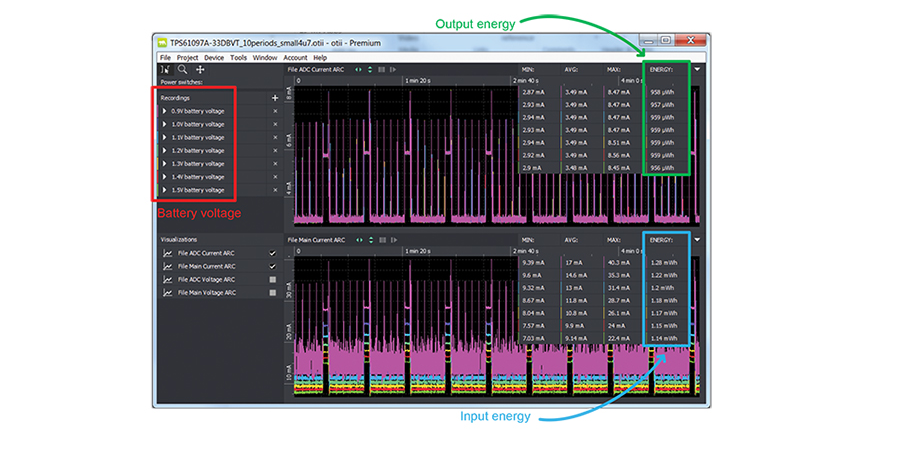The image size is (917, 449).
Task: Fit horizontally in File Main Current ARC graph
Action: click(x=359, y=240)
